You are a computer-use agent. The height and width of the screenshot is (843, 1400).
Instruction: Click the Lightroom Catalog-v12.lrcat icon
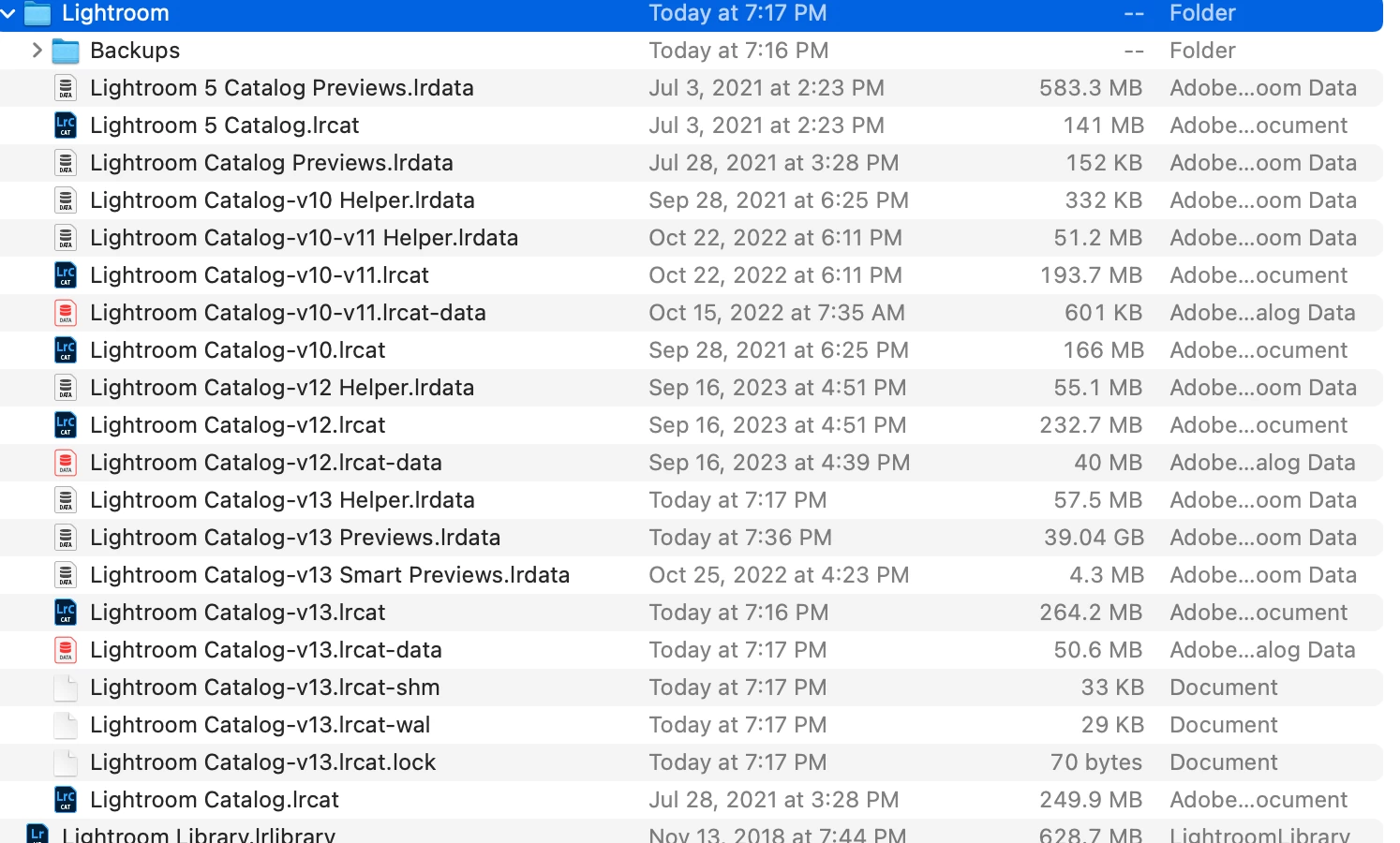click(x=66, y=425)
